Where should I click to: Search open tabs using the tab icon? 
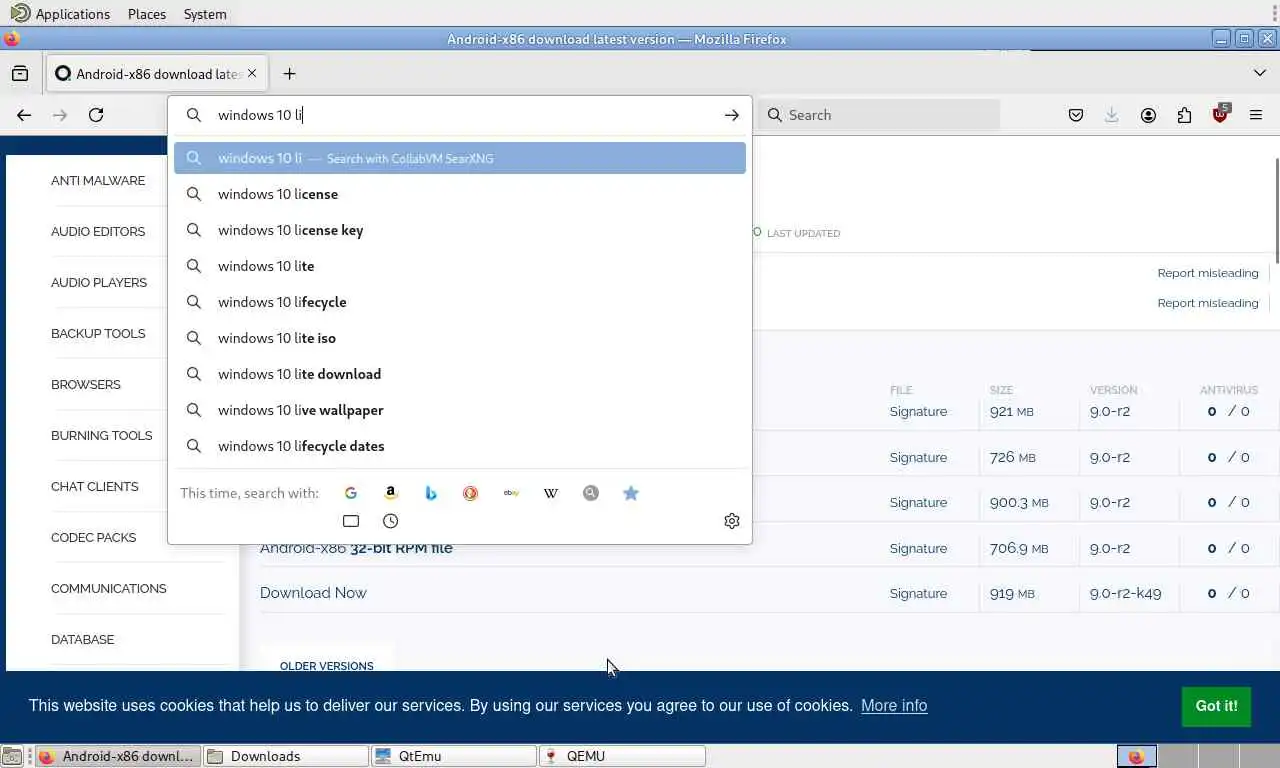pos(351,521)
